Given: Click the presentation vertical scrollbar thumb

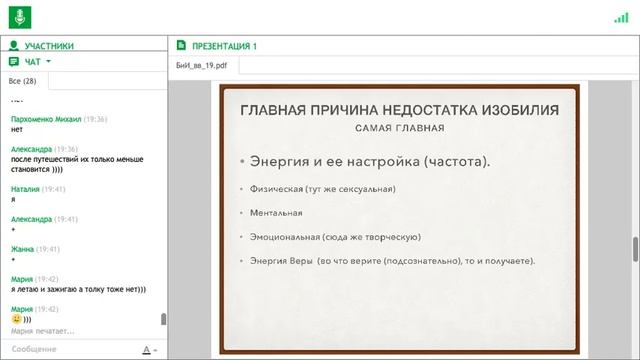Looking at the screenshot, I should coord(635,249).
